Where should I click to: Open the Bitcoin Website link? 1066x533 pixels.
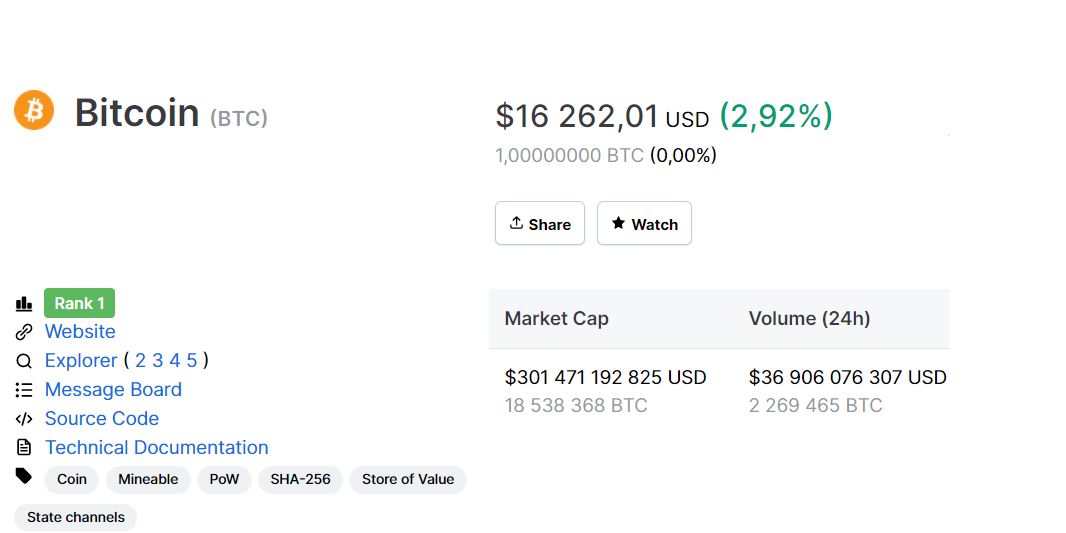tap(80, 332)
